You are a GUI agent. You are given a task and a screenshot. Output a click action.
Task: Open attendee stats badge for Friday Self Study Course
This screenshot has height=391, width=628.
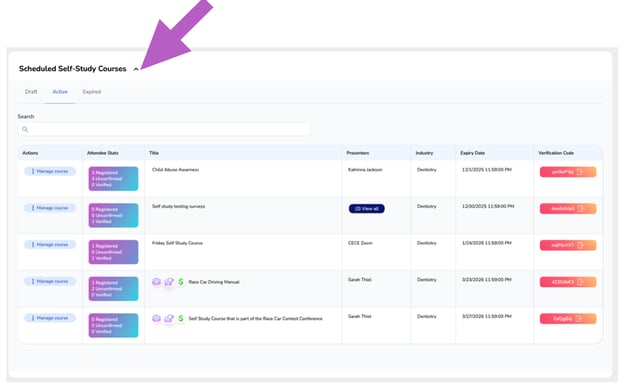113,252
